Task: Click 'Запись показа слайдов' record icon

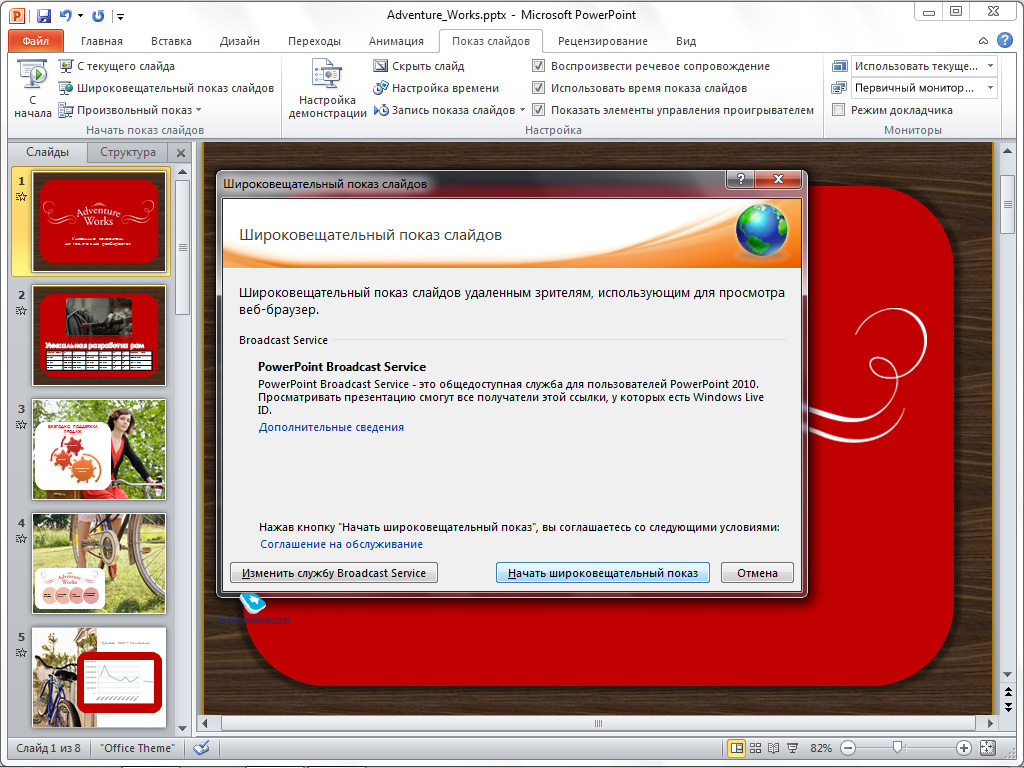Action: click(381, 110)
